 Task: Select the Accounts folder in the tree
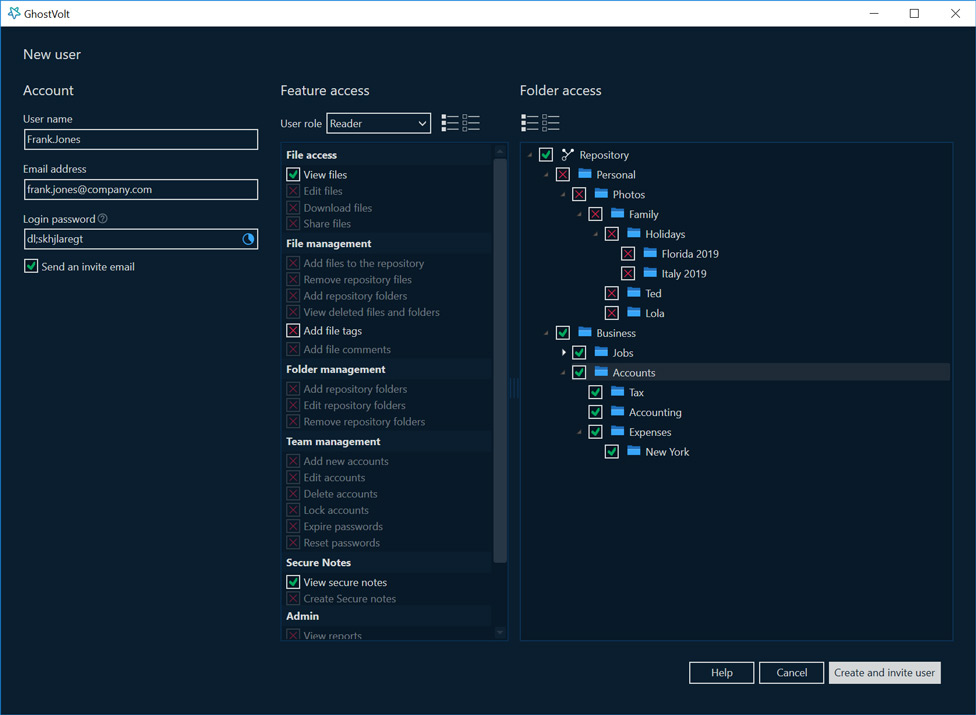pyautogui.click(x=634, y=373)
